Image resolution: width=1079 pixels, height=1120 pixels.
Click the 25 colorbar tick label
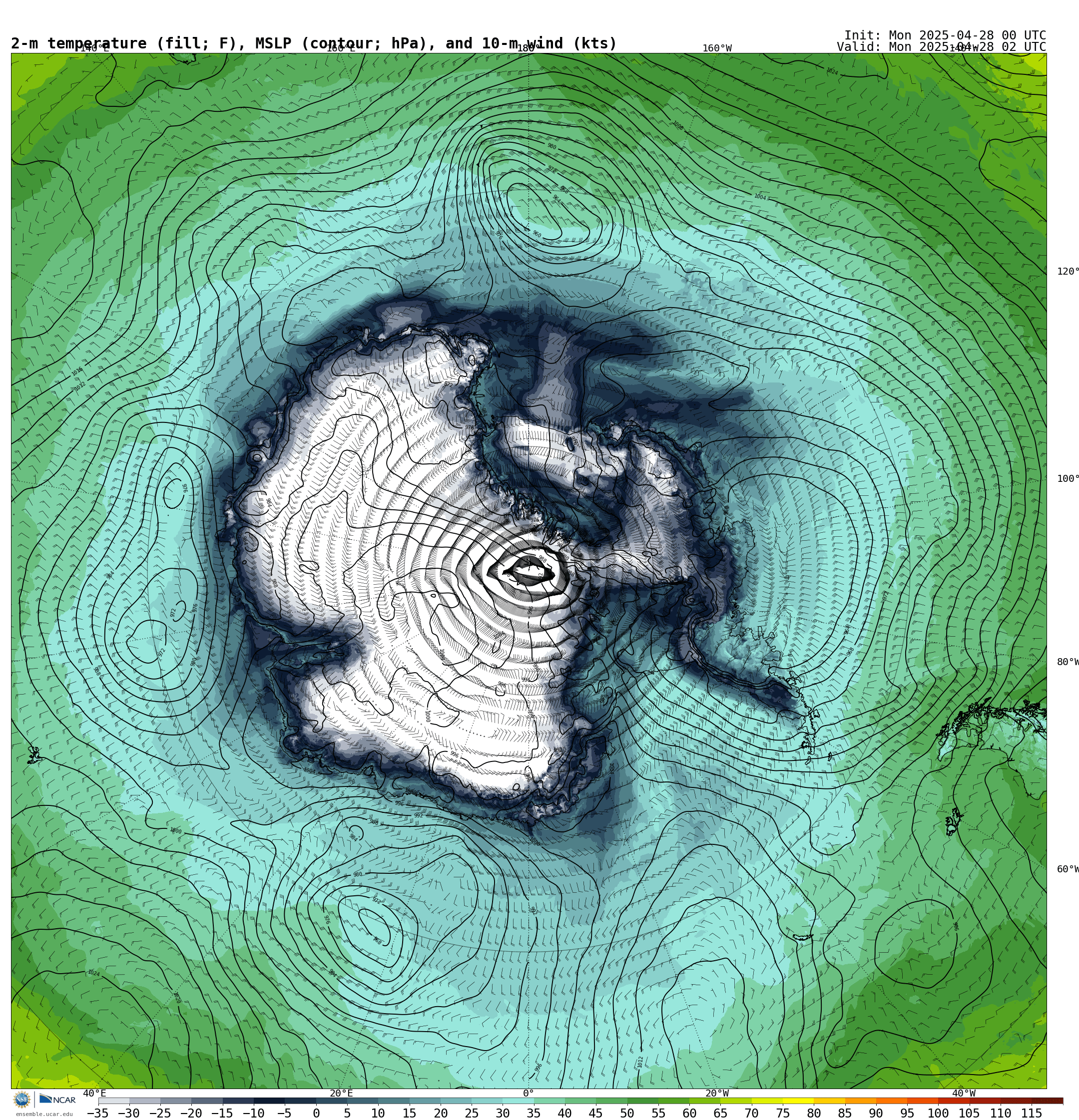tap(472, 1113)
